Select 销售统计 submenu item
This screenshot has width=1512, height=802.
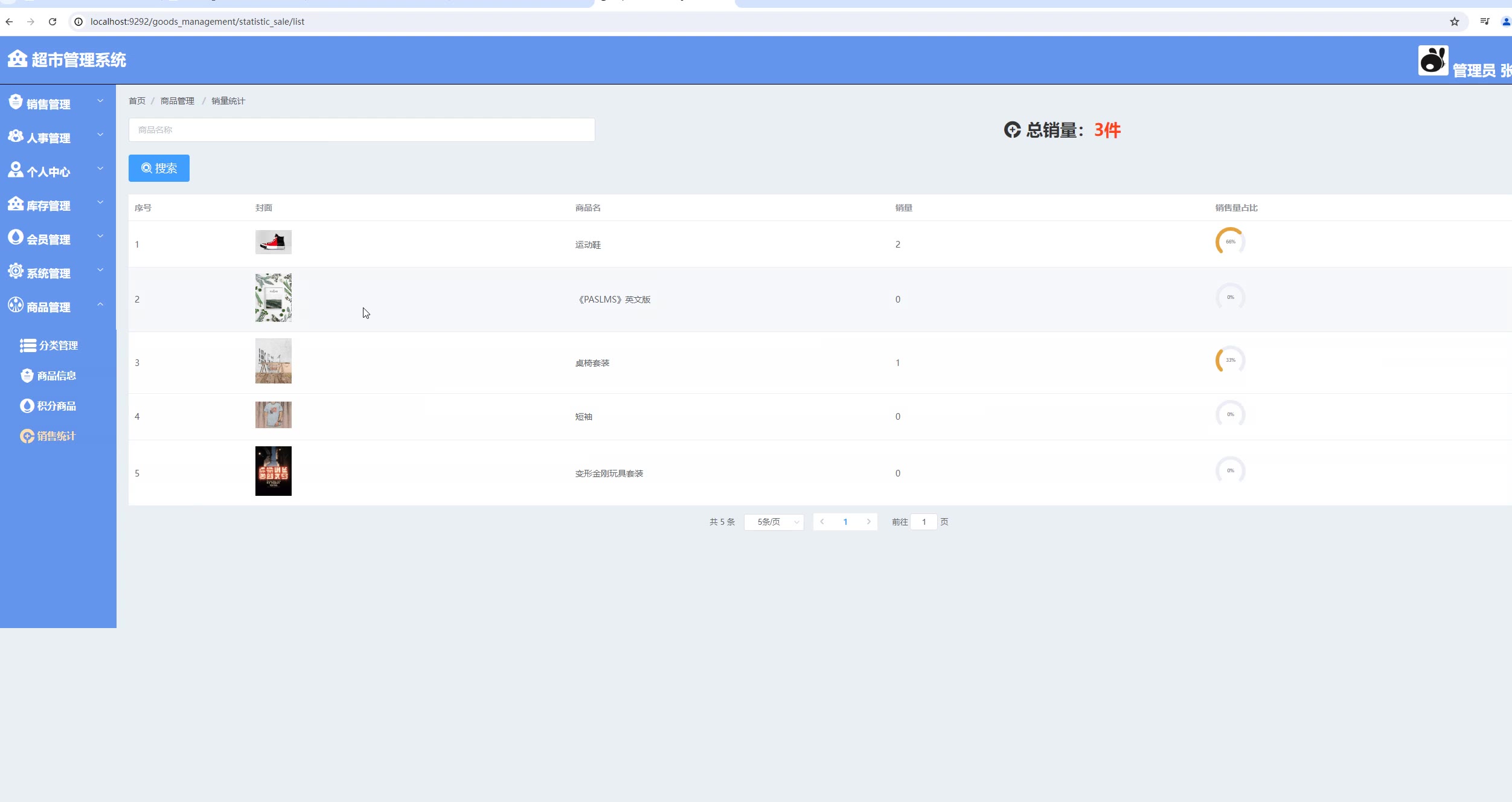click(x=56, y=436)
